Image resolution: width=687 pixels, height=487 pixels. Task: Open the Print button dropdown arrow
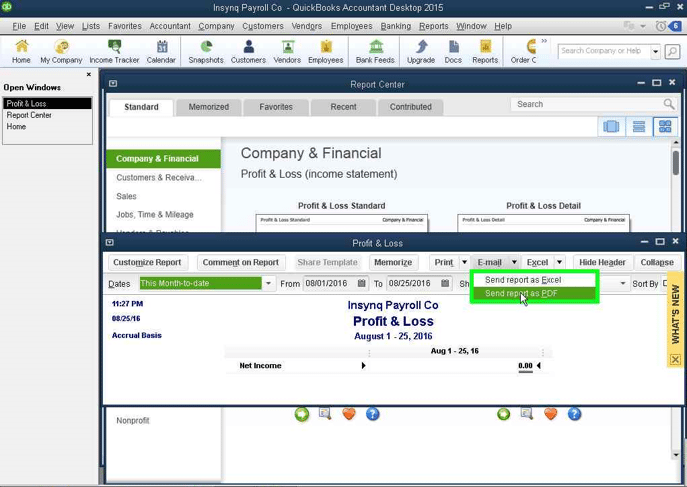click(x=464, y=262)
